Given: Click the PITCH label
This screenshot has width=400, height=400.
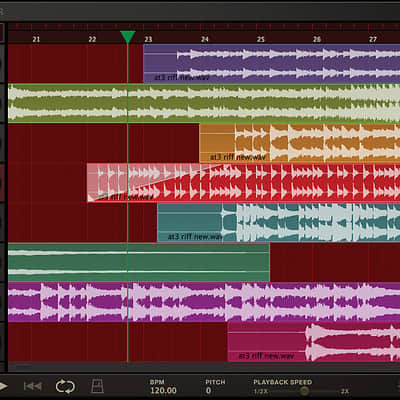Looking at the screenshot, I should [x=215, y=382].
